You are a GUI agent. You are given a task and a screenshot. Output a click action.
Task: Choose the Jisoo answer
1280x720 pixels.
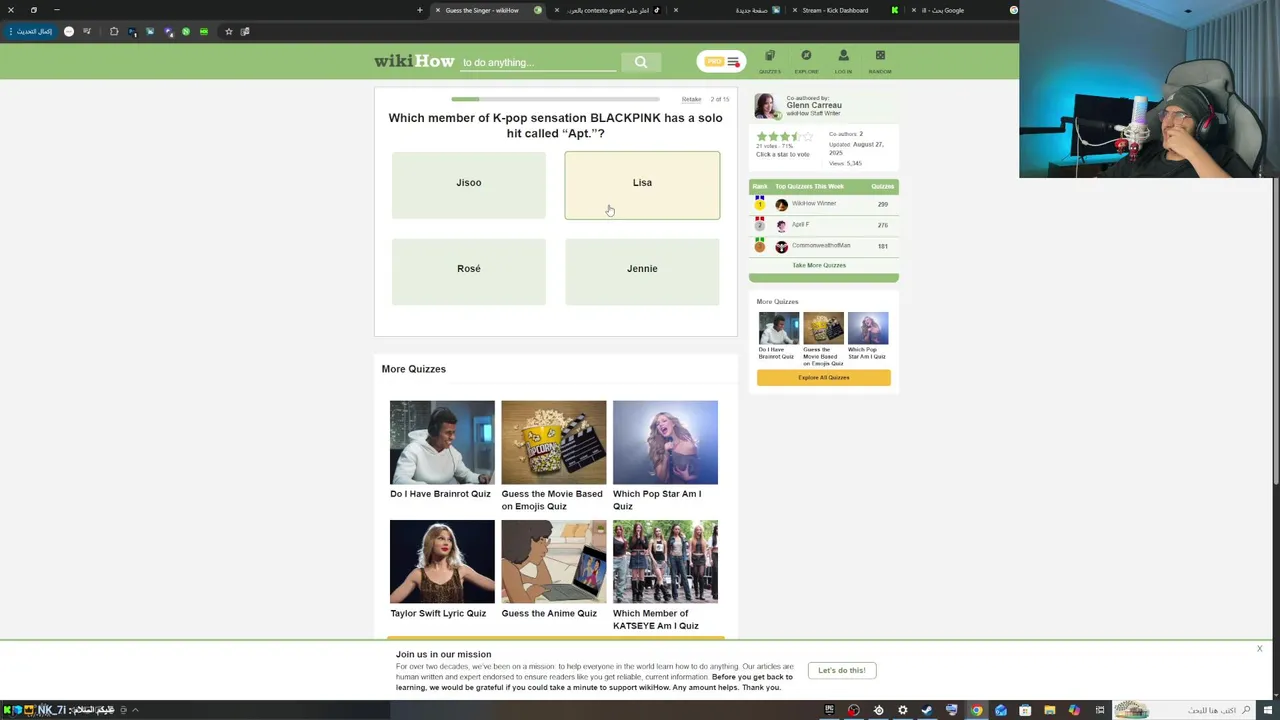tap(469, 185)
